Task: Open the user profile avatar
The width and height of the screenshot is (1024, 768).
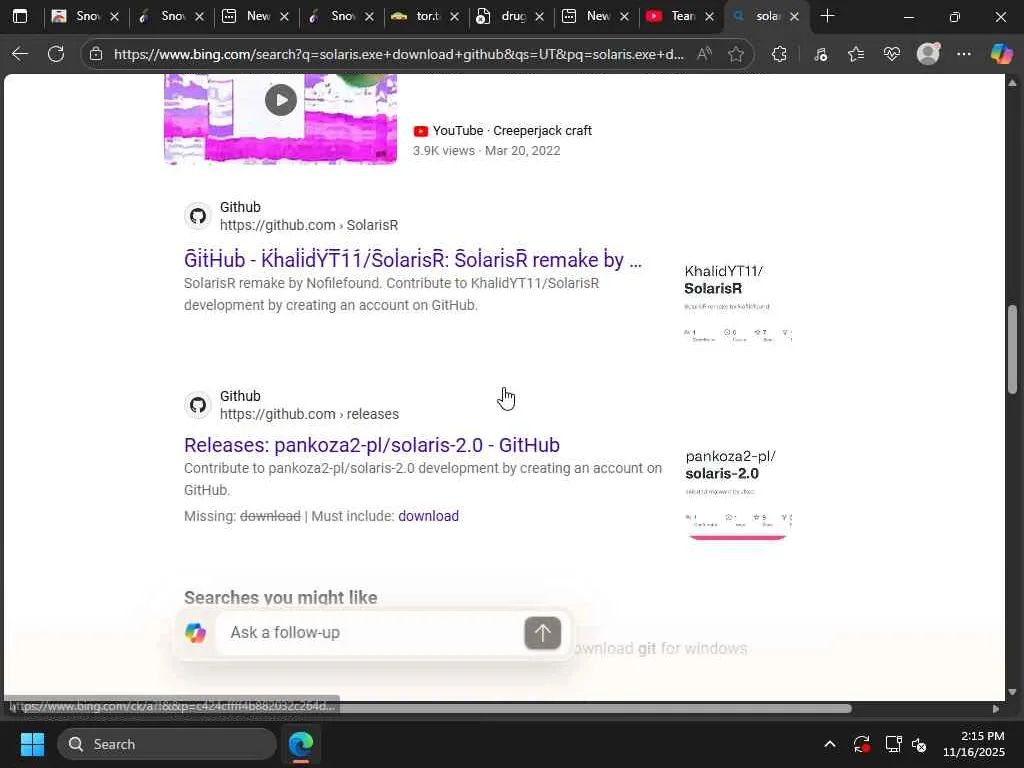Action: pos(928,54)
